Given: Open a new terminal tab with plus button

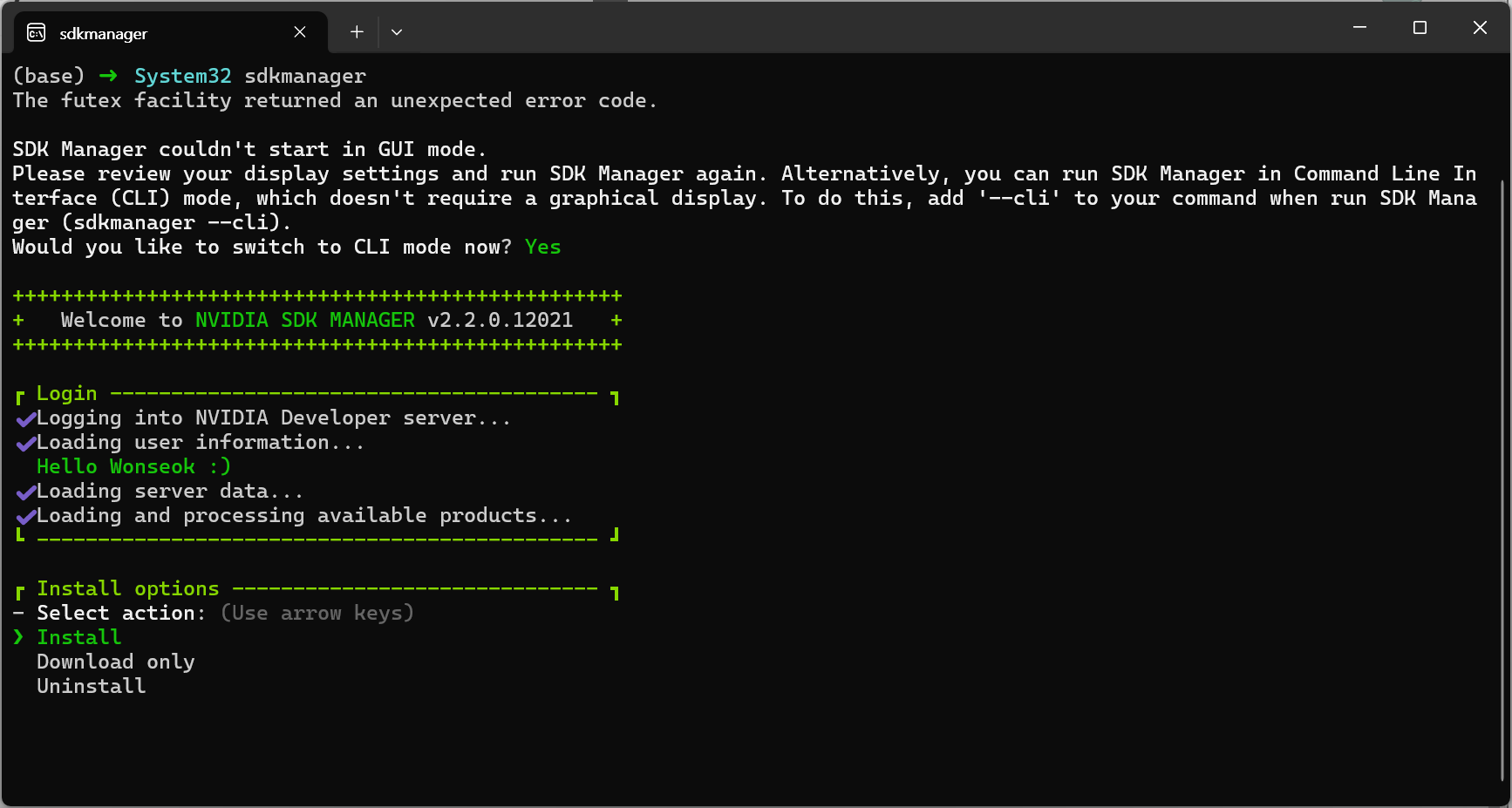Looking at the screenshot, I should pyautogui.click(x=357, y=32).
